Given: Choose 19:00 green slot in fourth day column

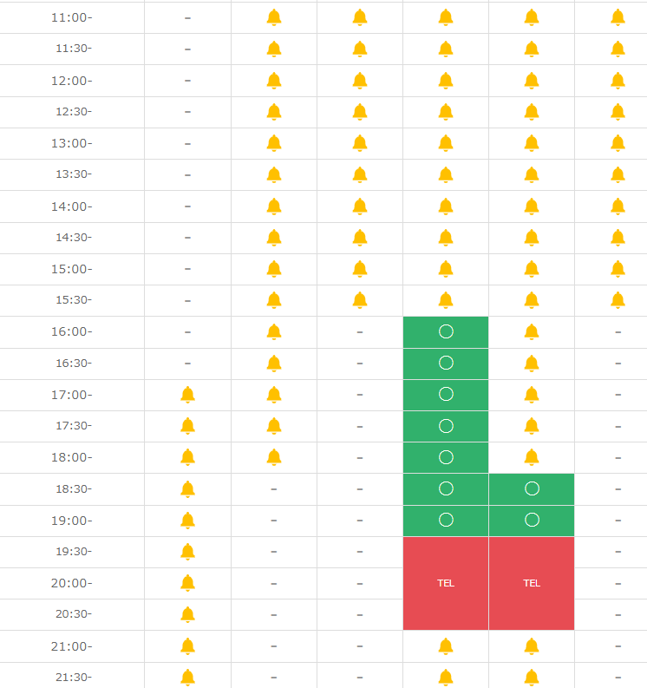Looking at the screenshot, I should click(x=446, y=520).
